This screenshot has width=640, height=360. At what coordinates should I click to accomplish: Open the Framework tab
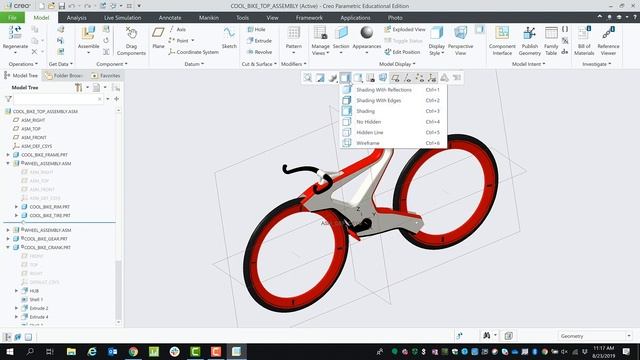pos(309,18)
